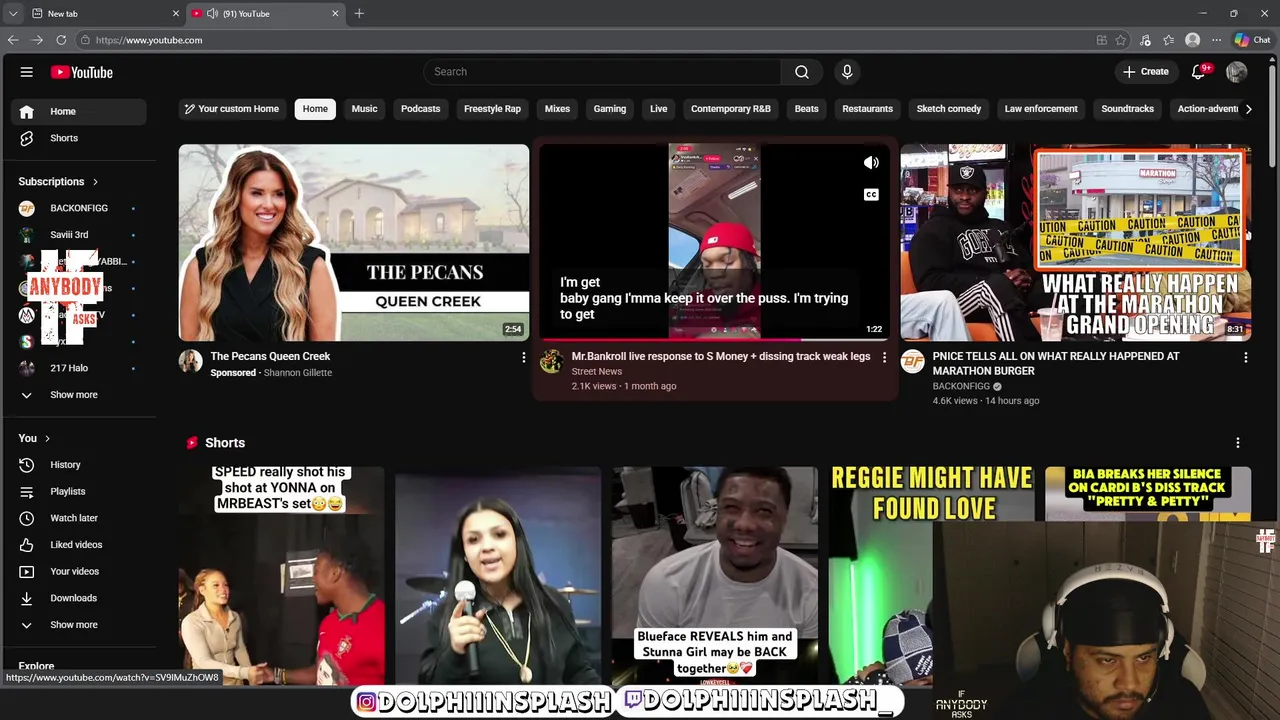
Task: Go to Home in the sidebar
Action: click(x=80, y=111)
